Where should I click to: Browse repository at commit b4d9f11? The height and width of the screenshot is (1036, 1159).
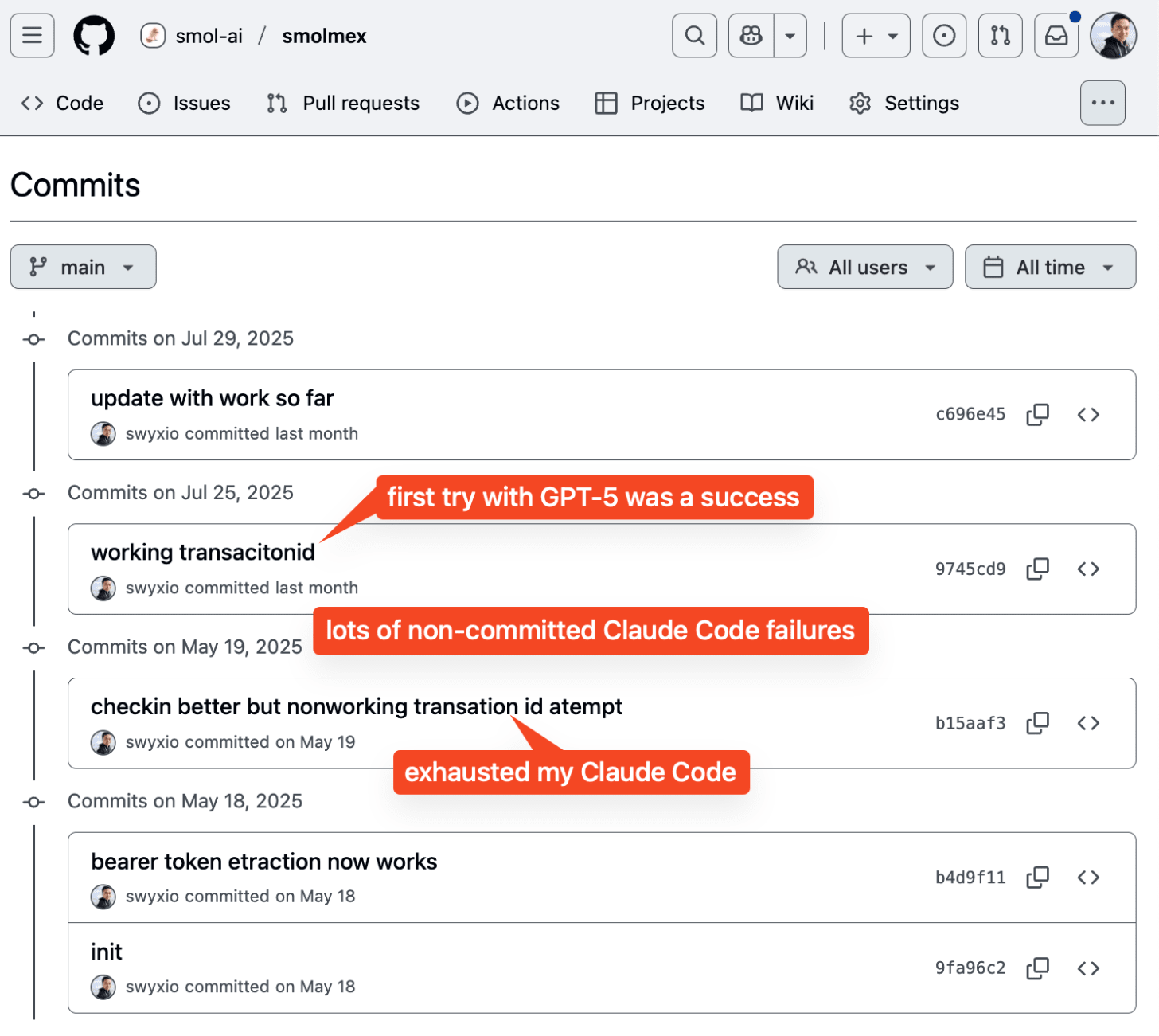pos(1088,878)
